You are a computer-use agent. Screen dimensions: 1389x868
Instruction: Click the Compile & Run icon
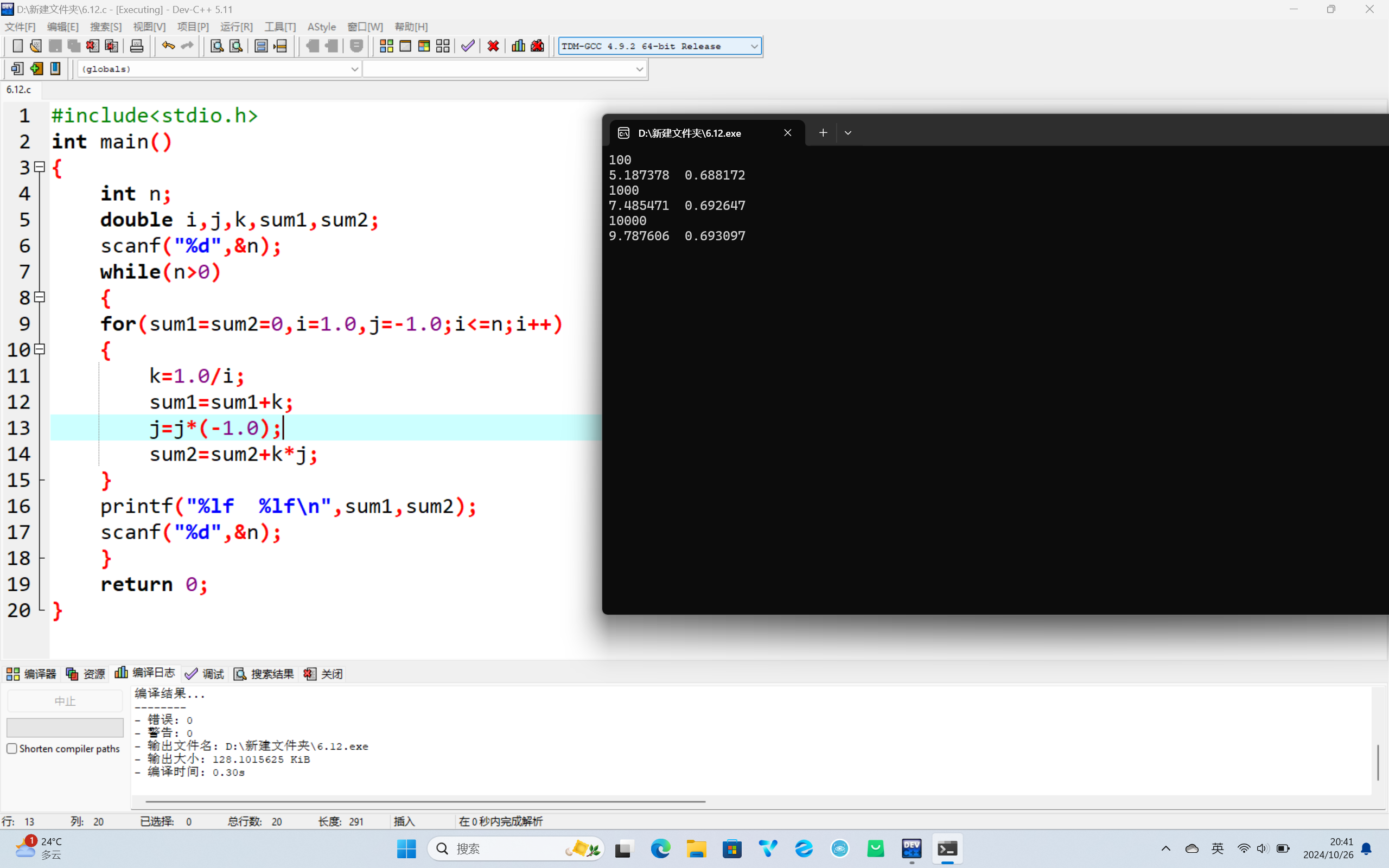click(x=424, y=46)
